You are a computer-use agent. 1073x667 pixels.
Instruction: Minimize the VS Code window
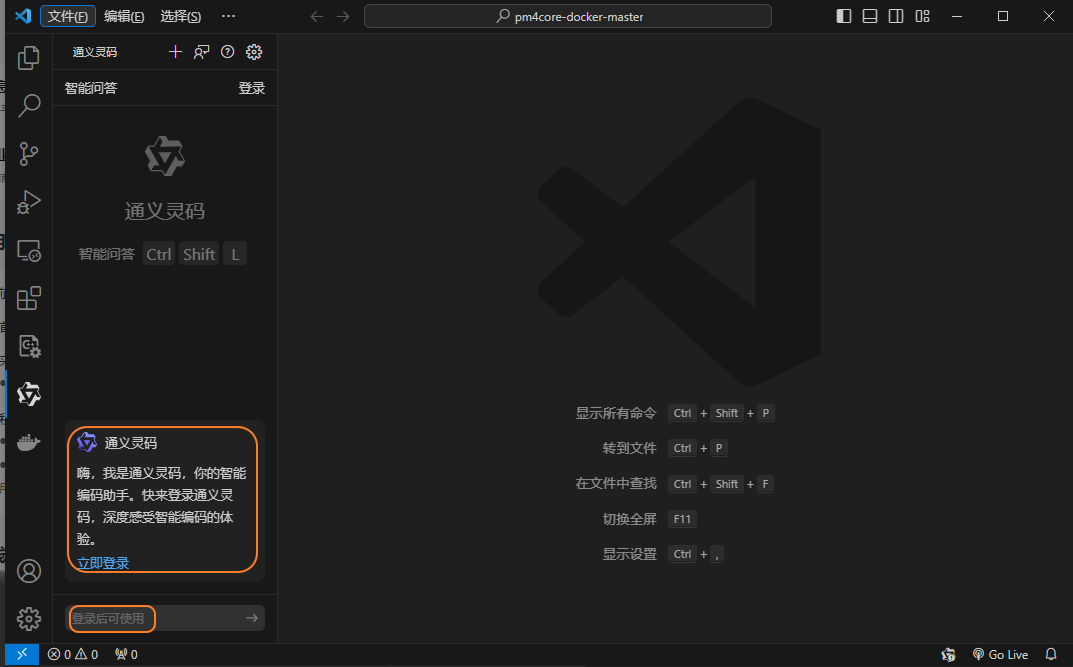pos(957,16)
